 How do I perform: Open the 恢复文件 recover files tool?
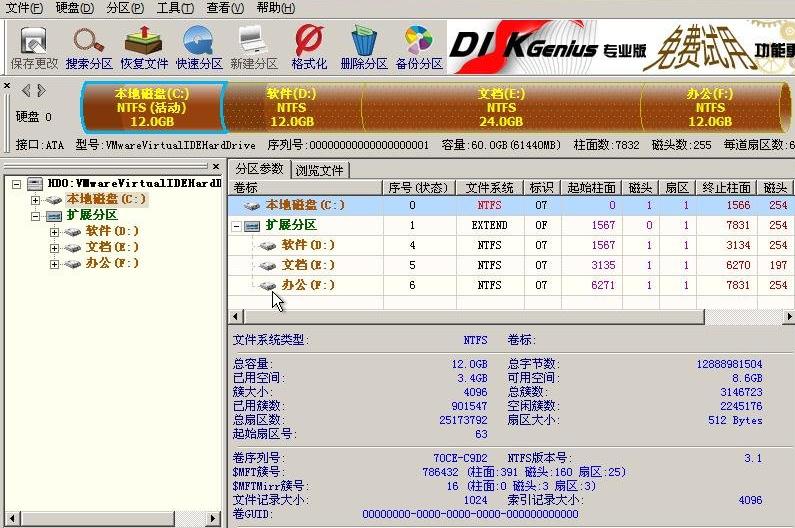[144, 47]
